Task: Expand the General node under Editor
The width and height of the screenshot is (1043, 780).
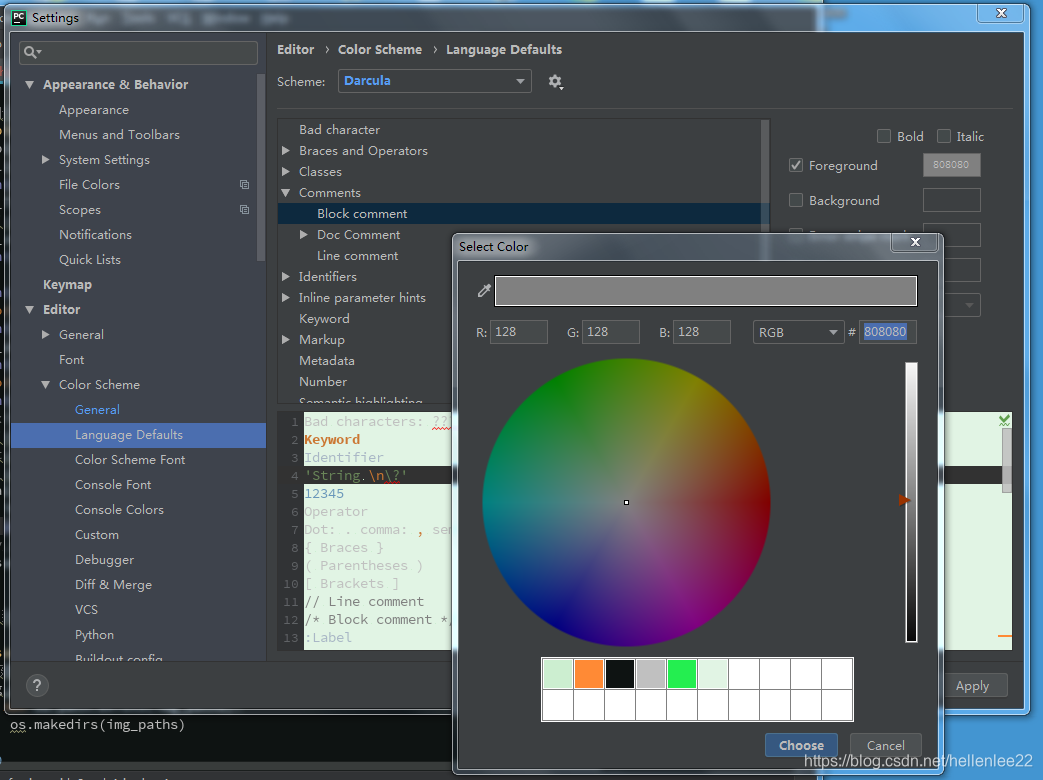Action: click(45, 334)
